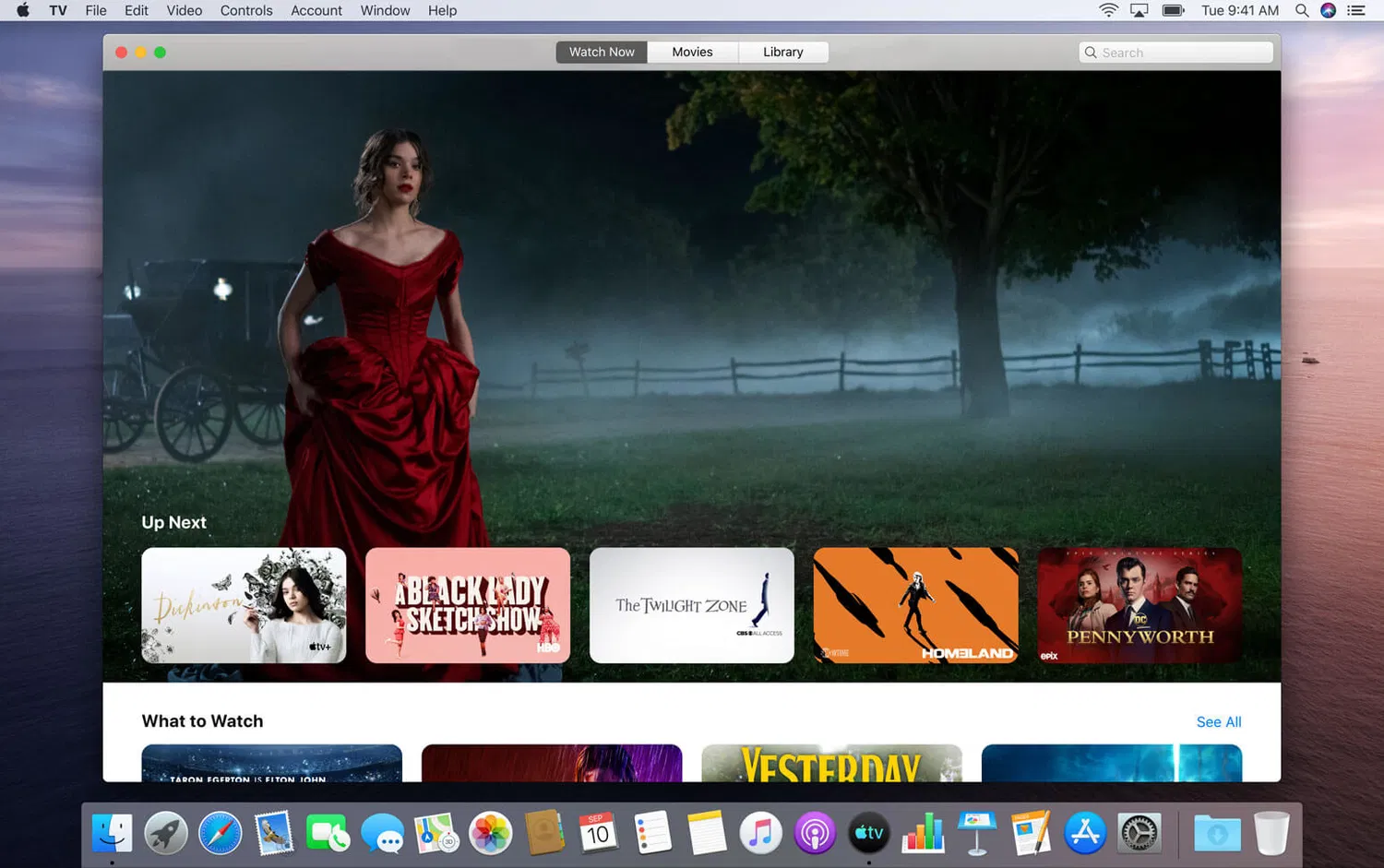Open The Twilight Zone thumbnail
The width and height of the screenshot is (1384, 868).
coord(692,605)
